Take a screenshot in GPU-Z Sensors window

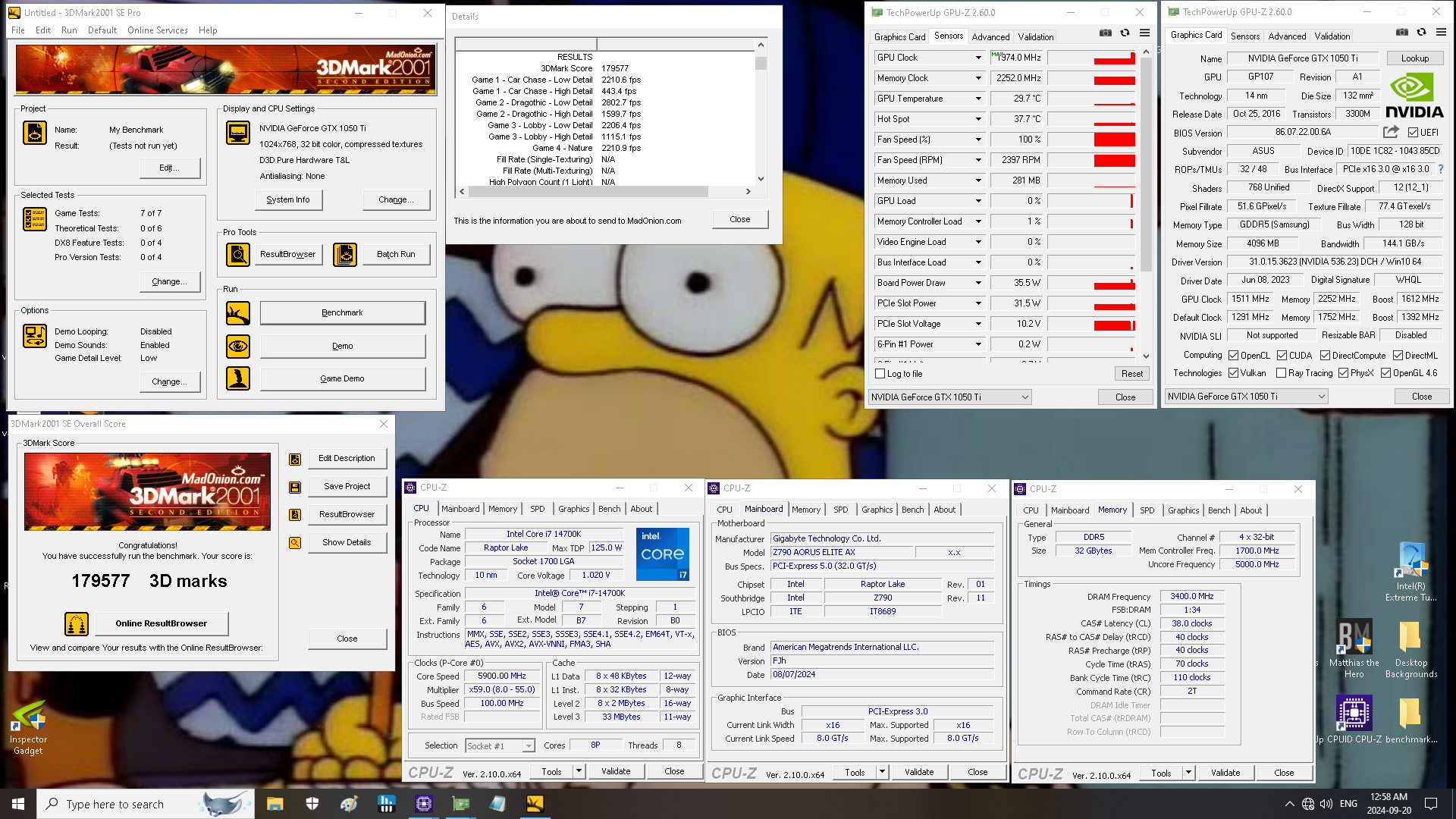[1106, 33]
